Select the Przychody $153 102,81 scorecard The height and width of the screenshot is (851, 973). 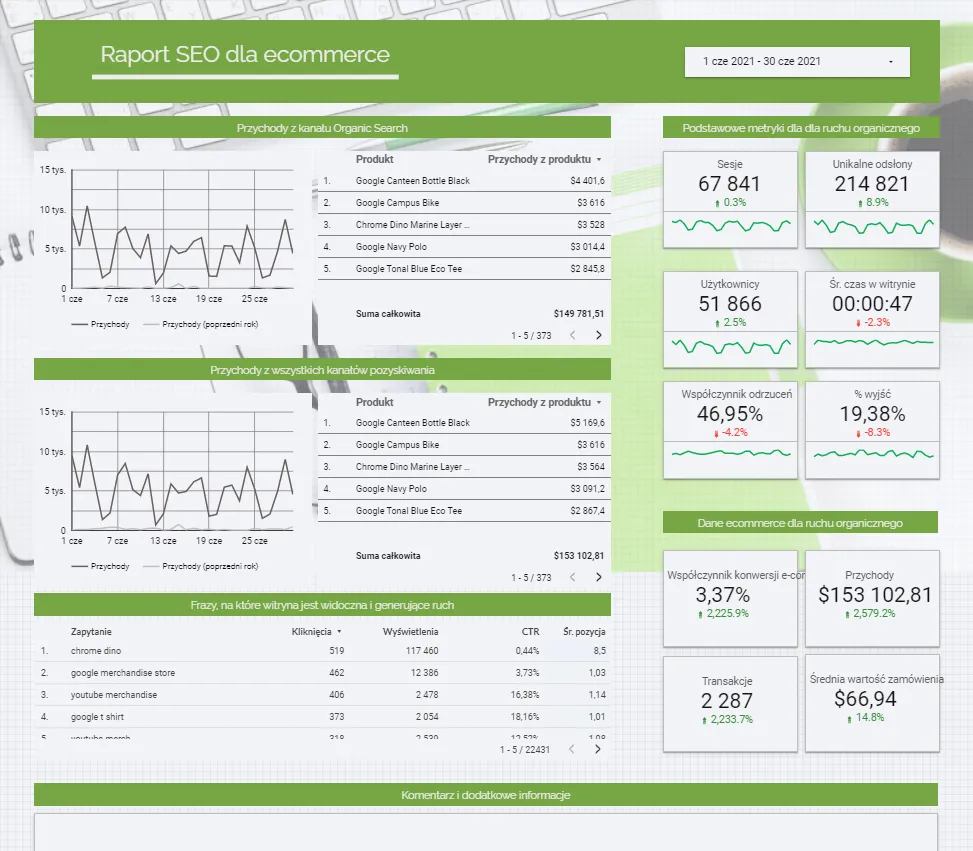pyautogui.click(x=872, y=598)
